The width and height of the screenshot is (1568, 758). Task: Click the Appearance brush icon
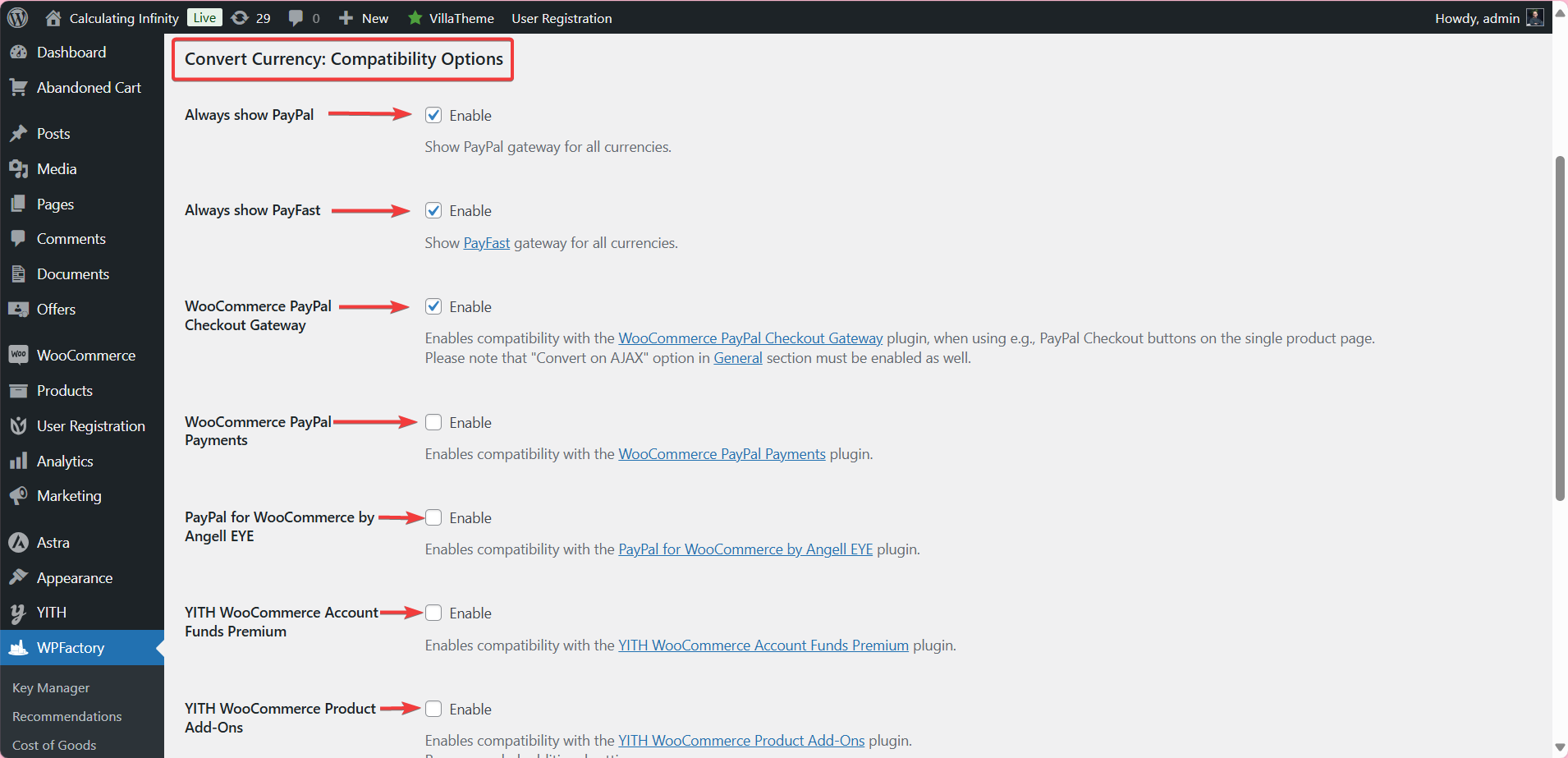18,577
